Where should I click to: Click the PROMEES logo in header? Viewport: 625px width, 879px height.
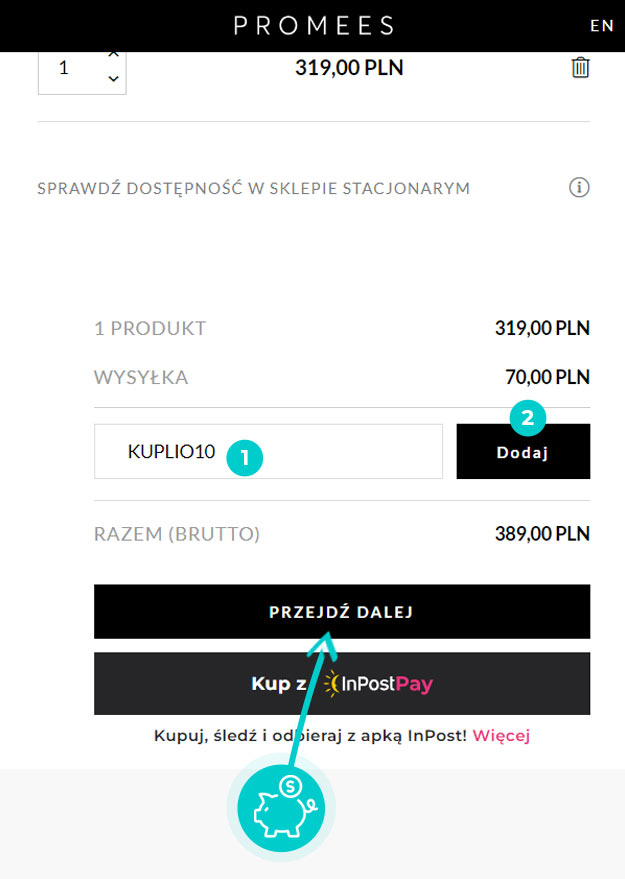click(x=314, y=26)
